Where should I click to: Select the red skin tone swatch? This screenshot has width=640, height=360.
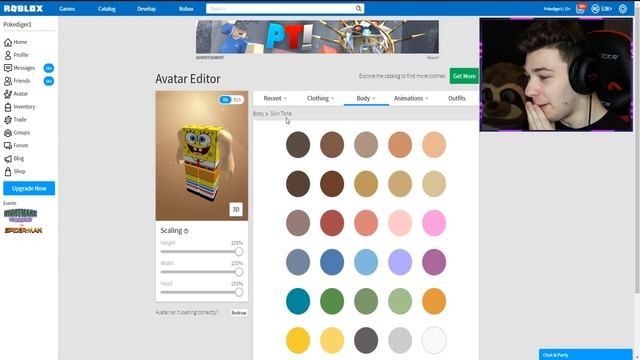point(332,223)
